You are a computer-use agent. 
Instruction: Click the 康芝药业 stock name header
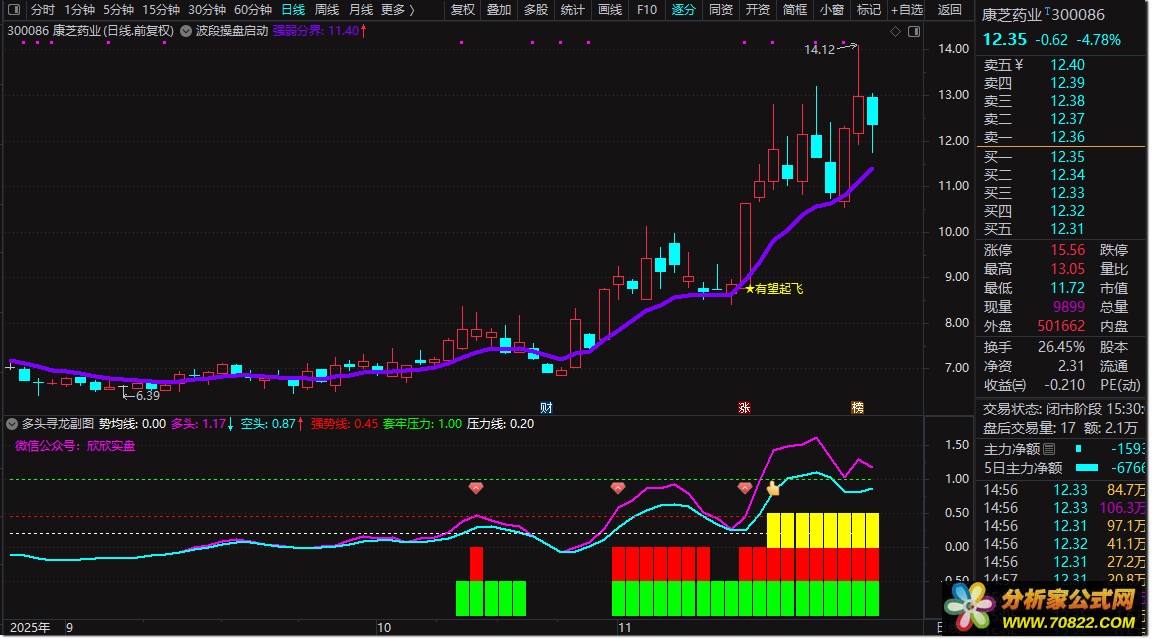point(1011,15)
